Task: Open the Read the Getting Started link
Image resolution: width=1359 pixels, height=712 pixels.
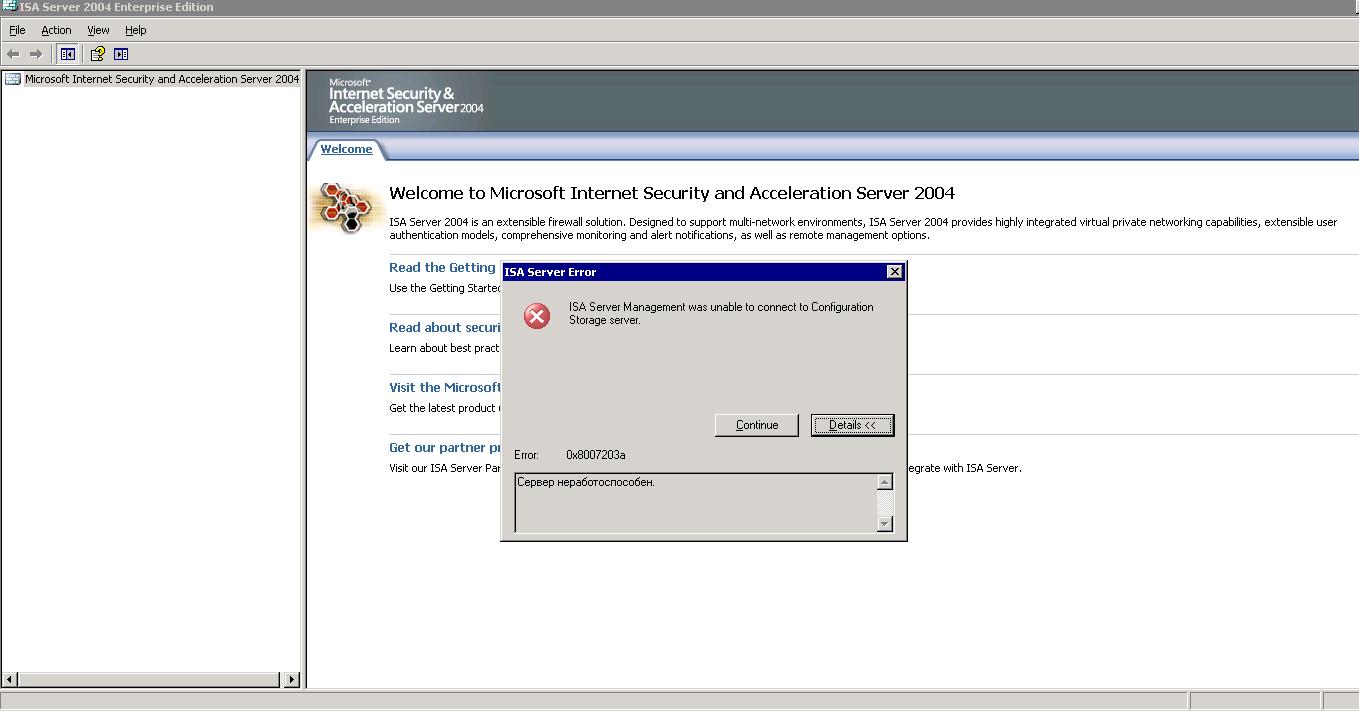Action: pos(442,267)
